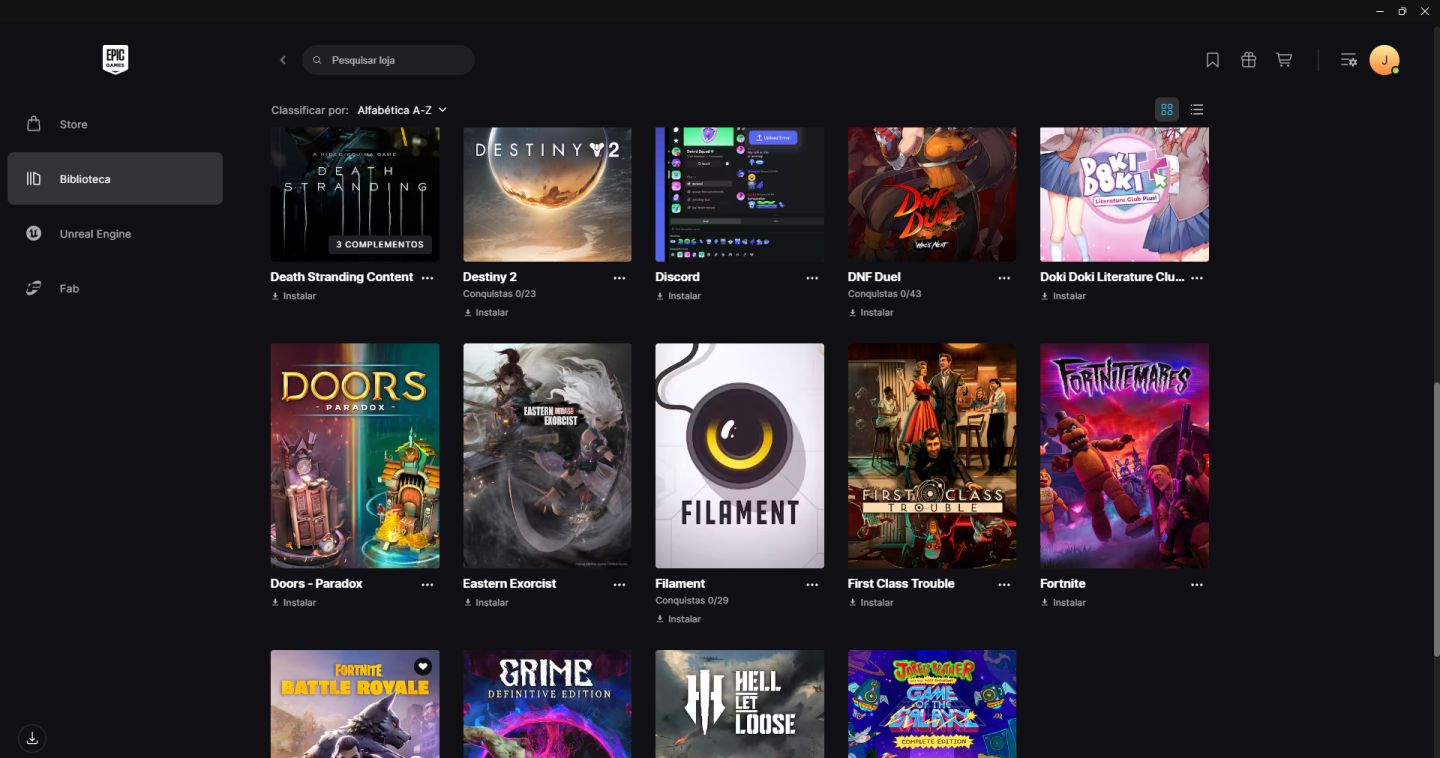
Task: Open the Filament cover art
Action: 740,456
